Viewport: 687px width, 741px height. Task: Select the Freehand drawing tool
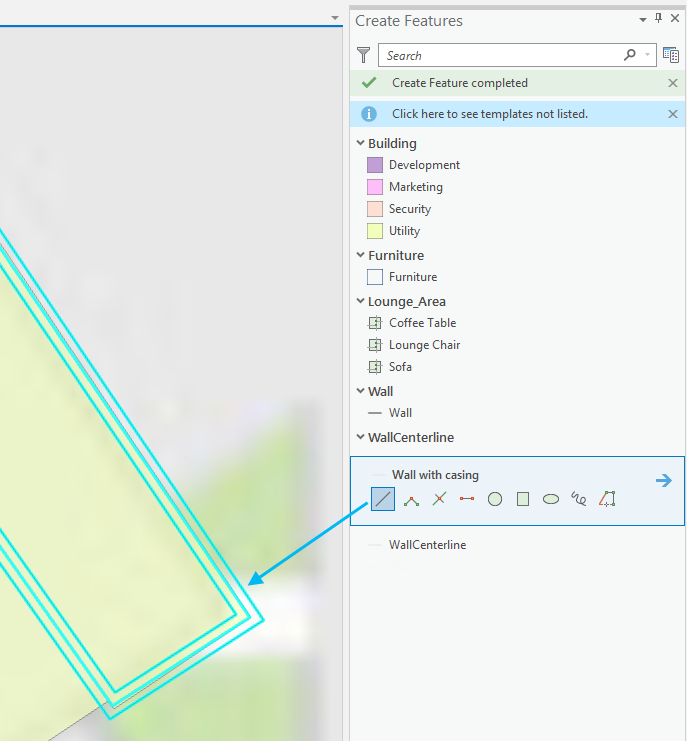pos(578,499)
